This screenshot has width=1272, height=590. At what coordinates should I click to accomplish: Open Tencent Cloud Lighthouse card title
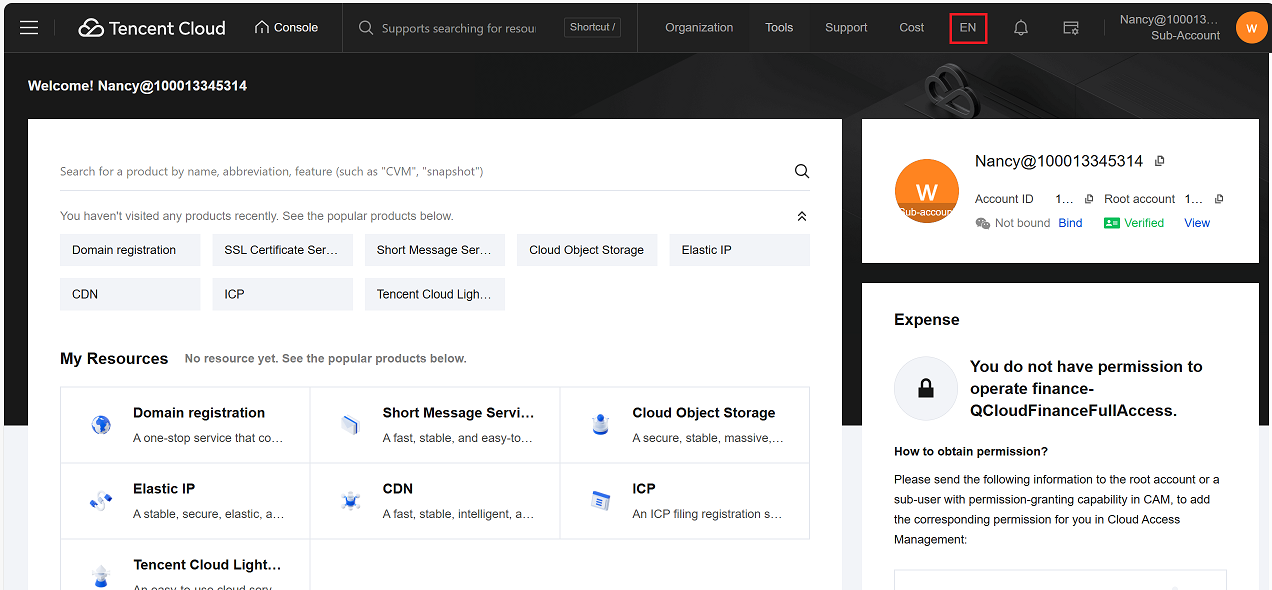tap(208, 565)
